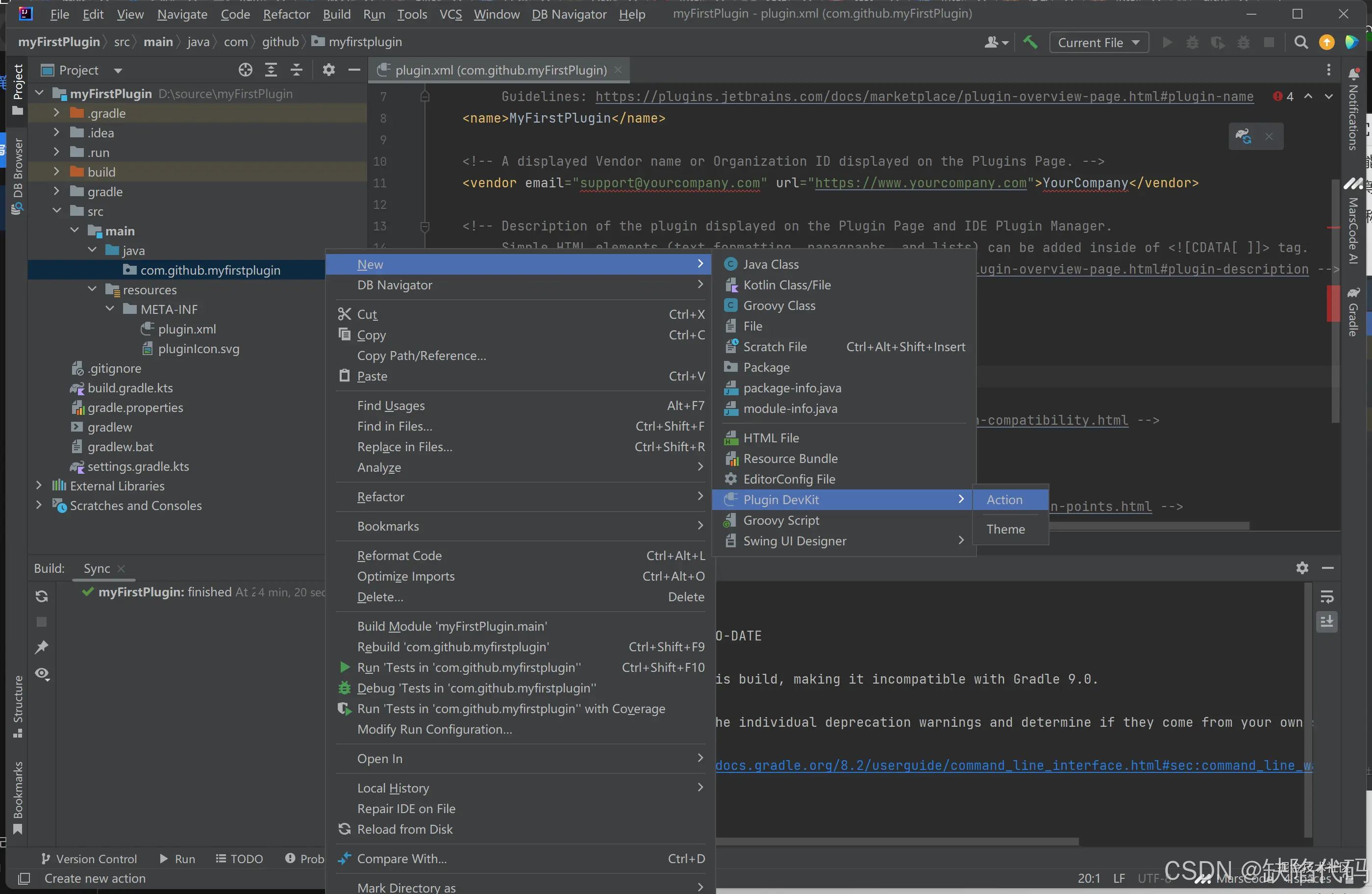Open the DB Browser side tool window

17,176
